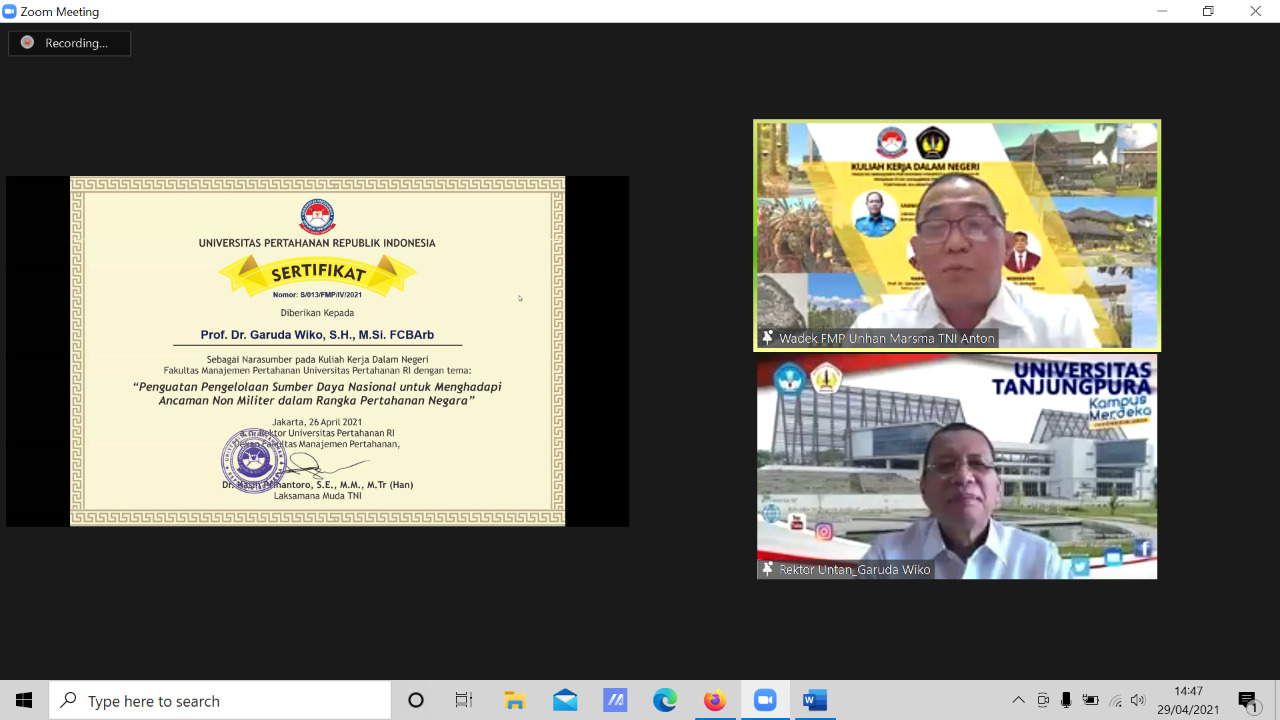Open the Mail app in taskbar
This screenshot has height=720, width=1280.
tap(565, 701)
